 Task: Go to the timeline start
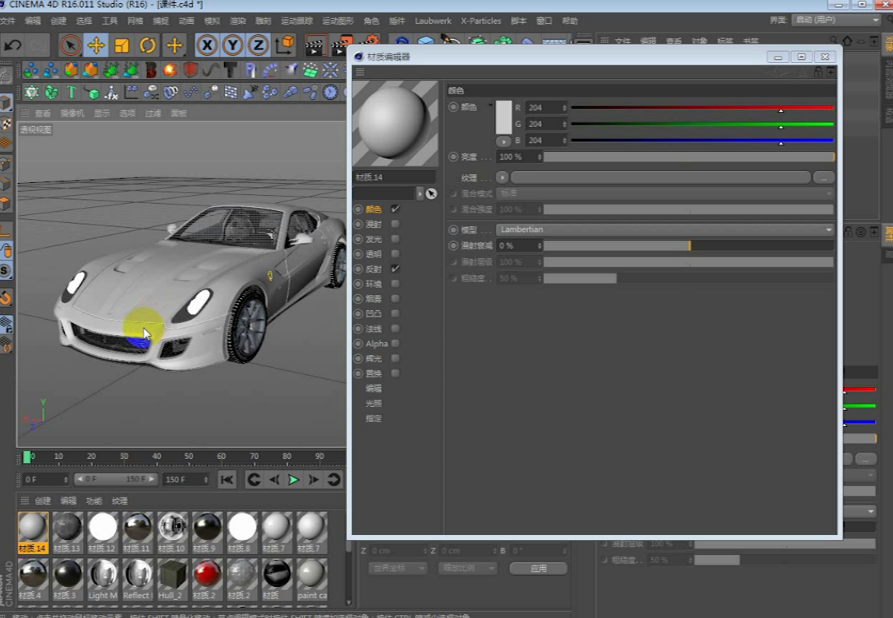coord(227,480)
